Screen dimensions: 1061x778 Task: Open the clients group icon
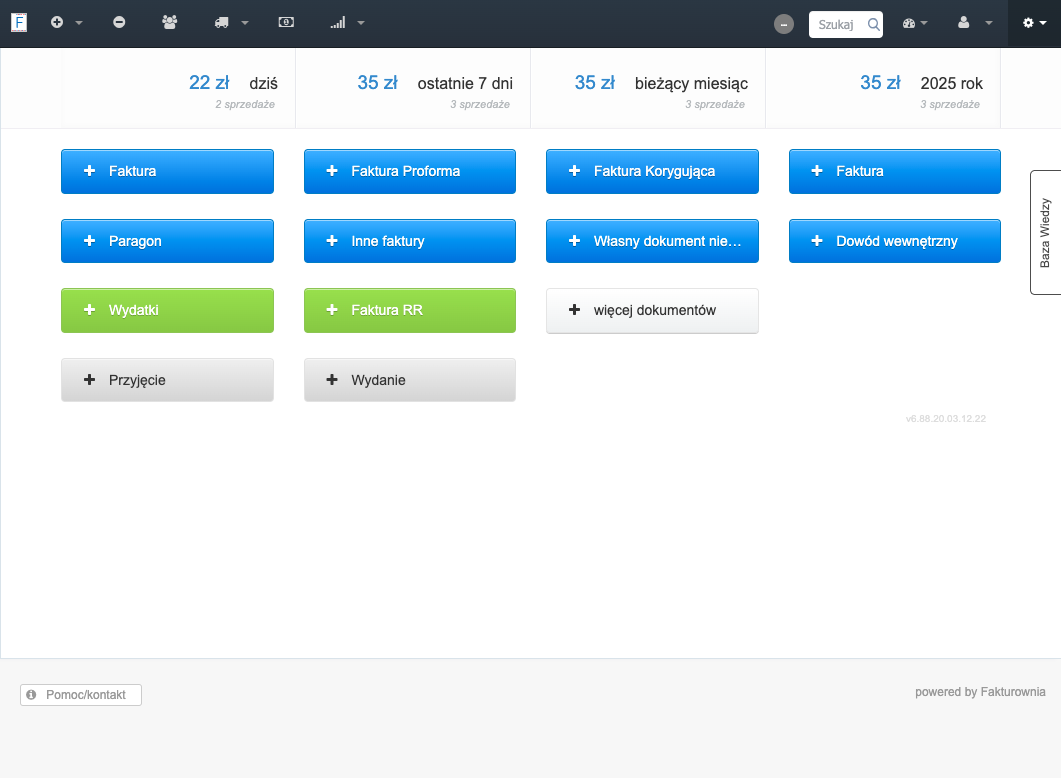170,22
